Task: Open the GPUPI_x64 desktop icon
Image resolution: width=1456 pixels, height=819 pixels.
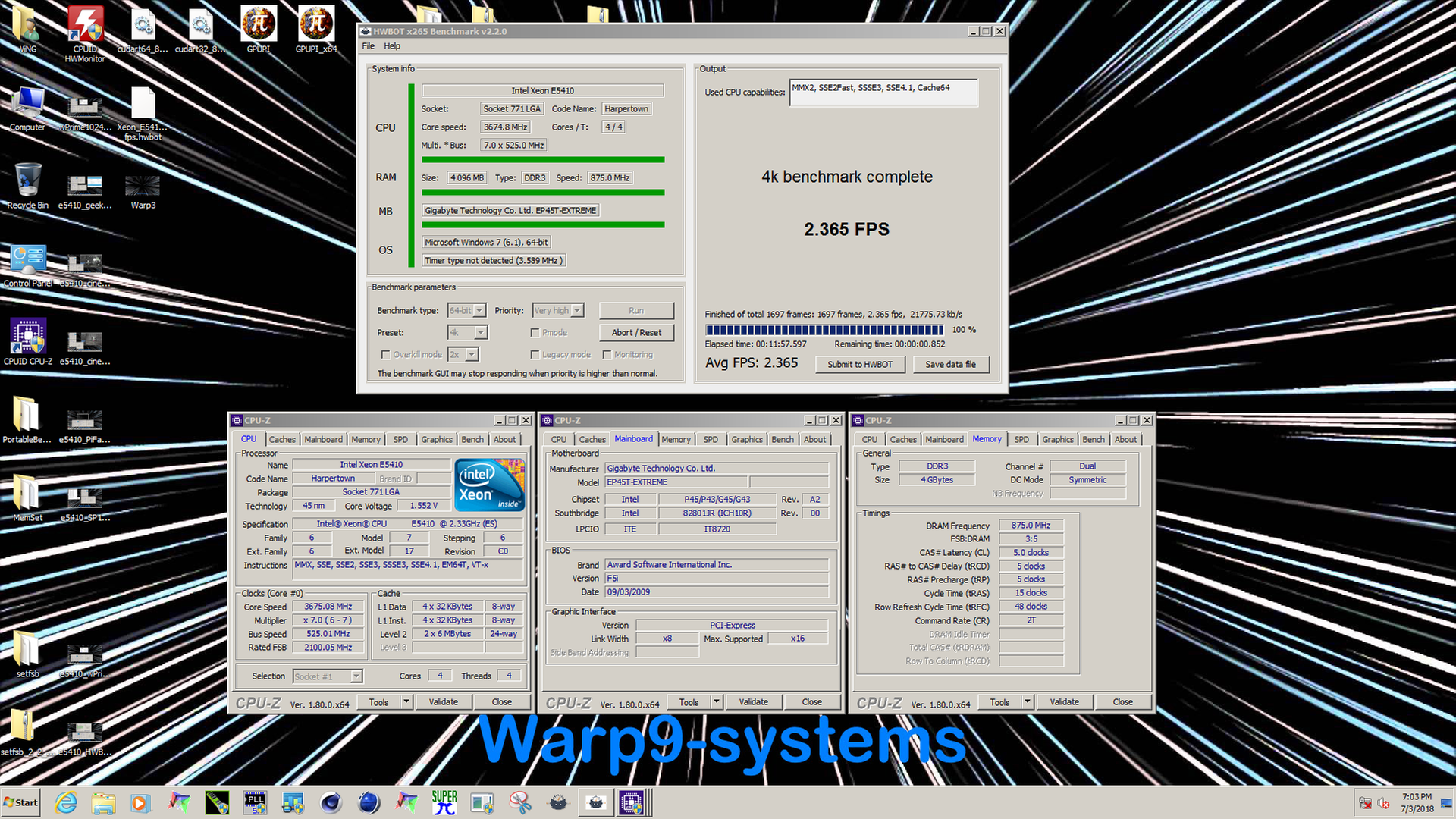Action: [316, 30]
